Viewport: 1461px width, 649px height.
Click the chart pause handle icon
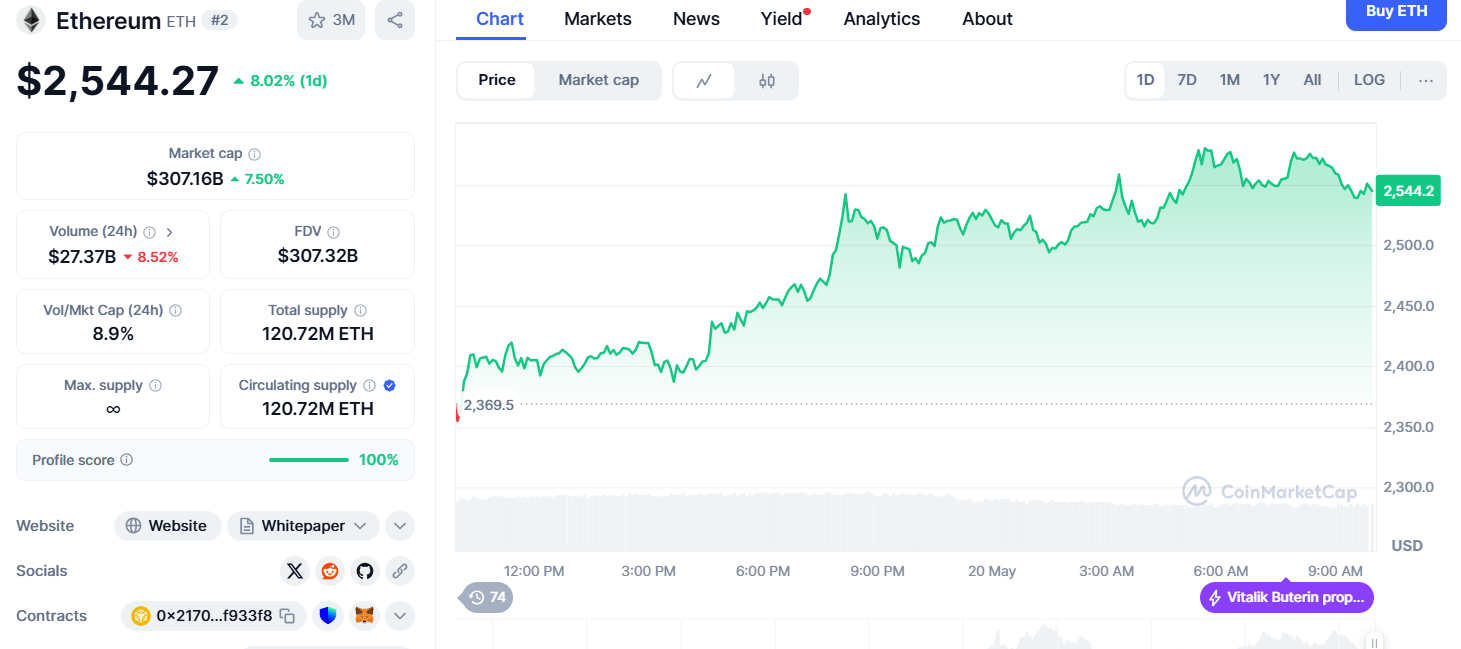pos(1375,643)
